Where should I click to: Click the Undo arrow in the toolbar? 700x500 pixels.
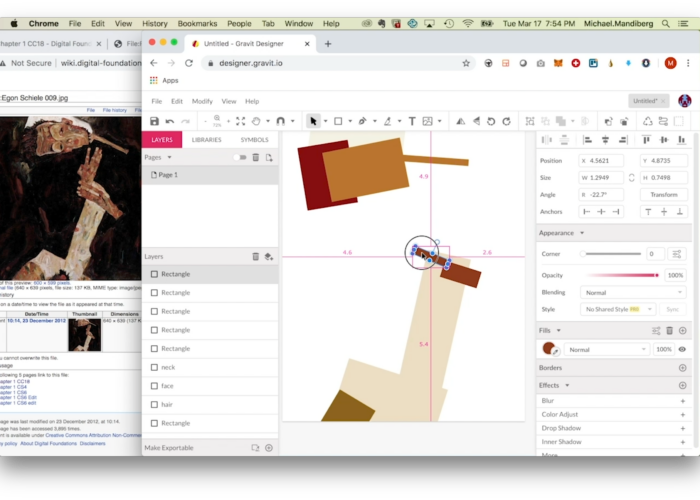pos(170,121)
